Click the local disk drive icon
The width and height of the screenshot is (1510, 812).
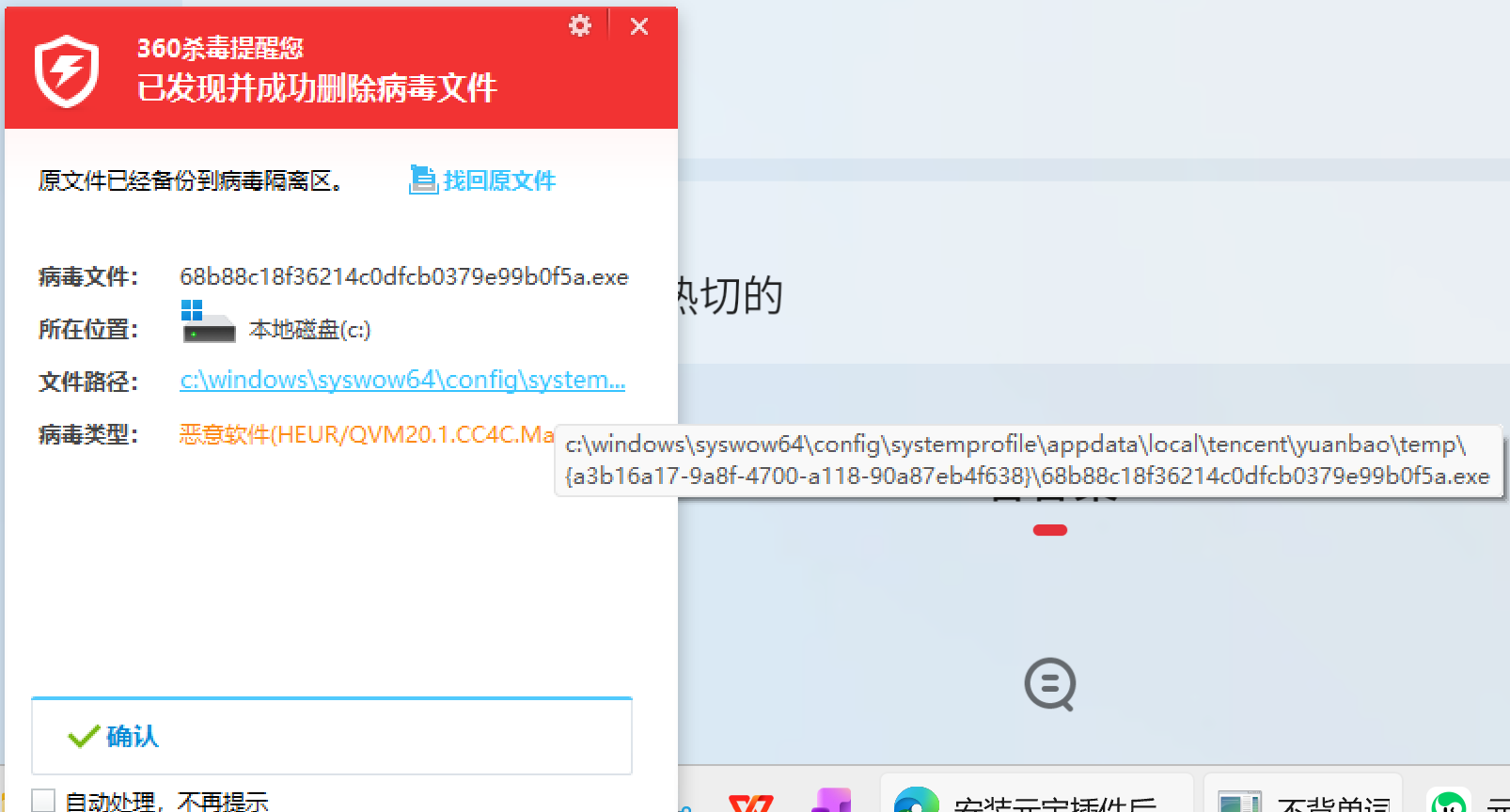coord(208,322)
